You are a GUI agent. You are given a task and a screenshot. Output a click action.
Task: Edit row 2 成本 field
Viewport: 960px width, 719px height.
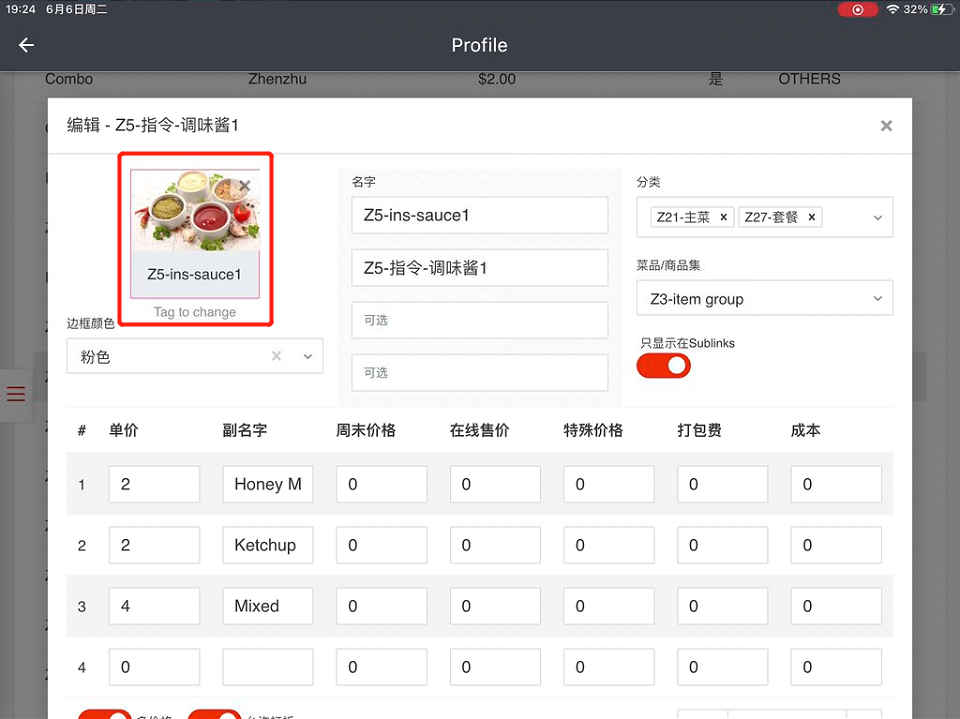(836, 545)
